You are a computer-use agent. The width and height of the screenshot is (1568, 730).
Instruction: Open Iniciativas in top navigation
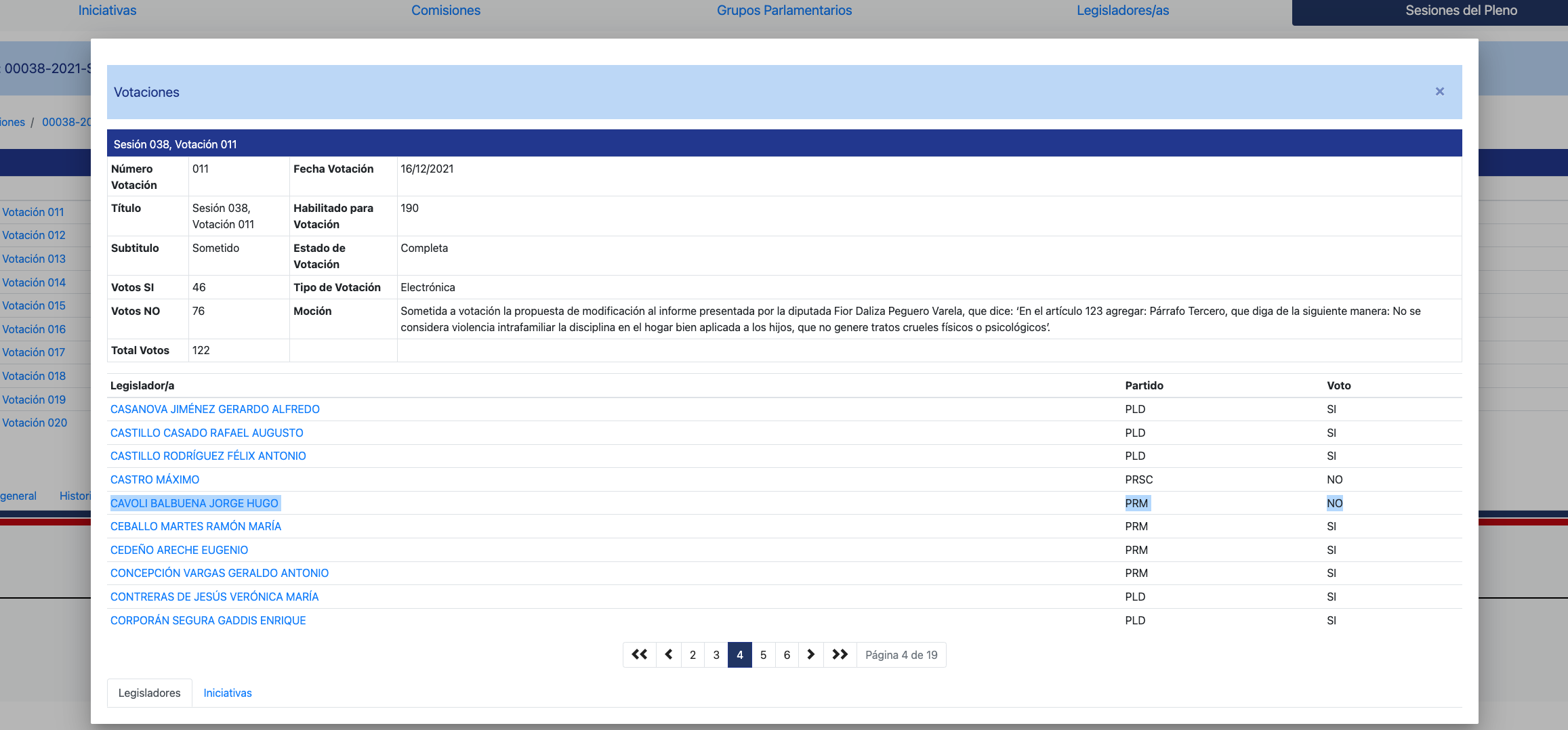pos(107,10)
